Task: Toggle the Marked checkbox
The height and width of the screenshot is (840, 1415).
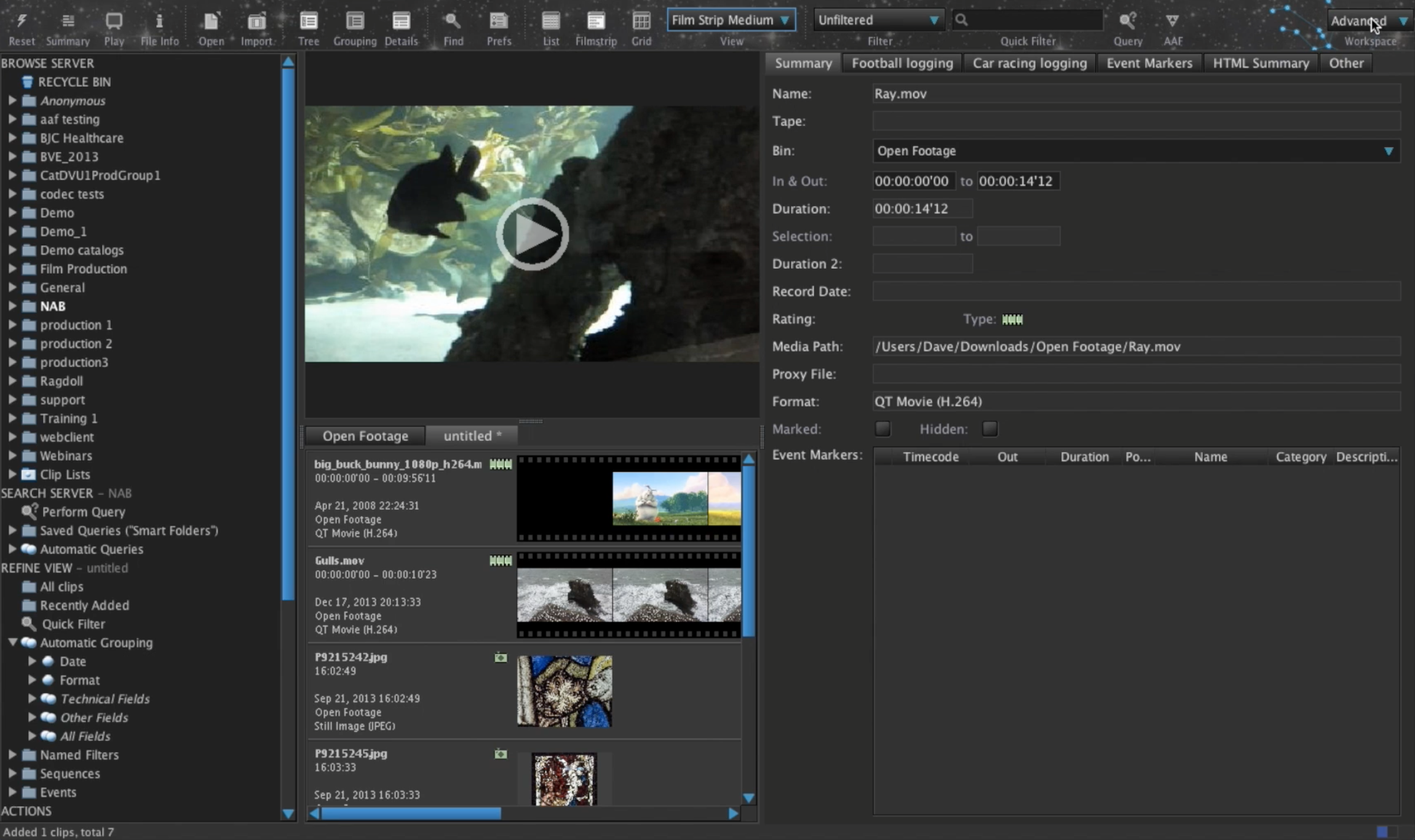Action: point(882,429)
